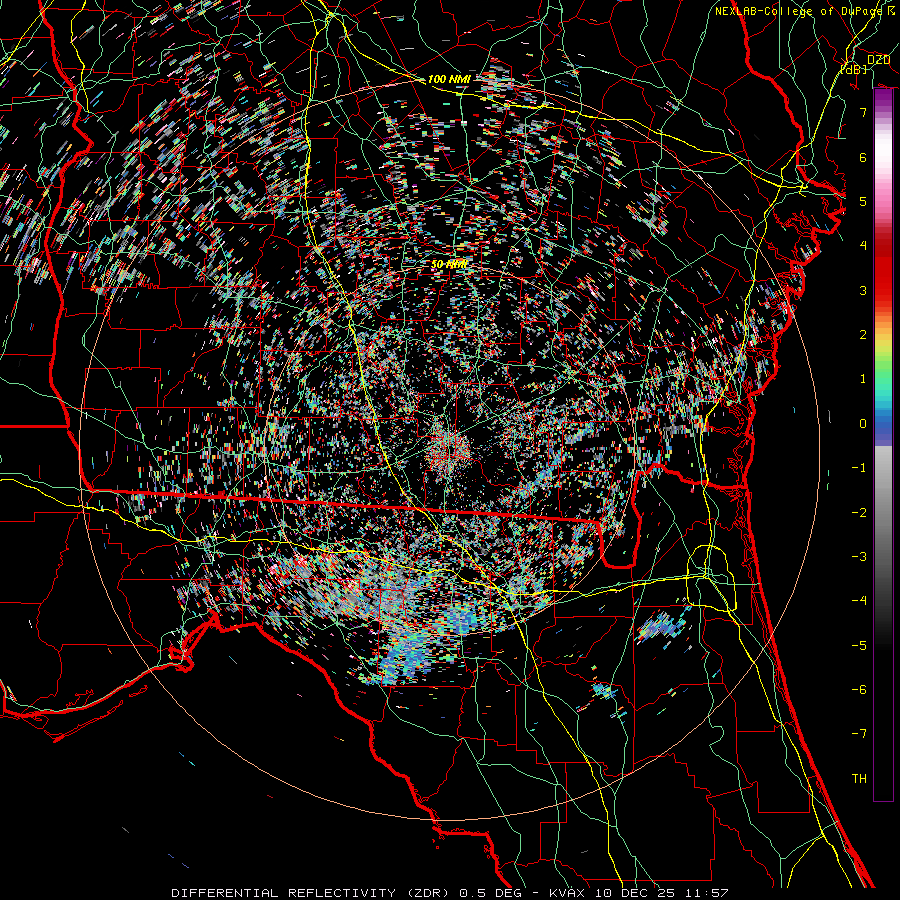Click the 2 dB scale label
Image resolution: width=900 pixels, height=900 pixels.
863,335
